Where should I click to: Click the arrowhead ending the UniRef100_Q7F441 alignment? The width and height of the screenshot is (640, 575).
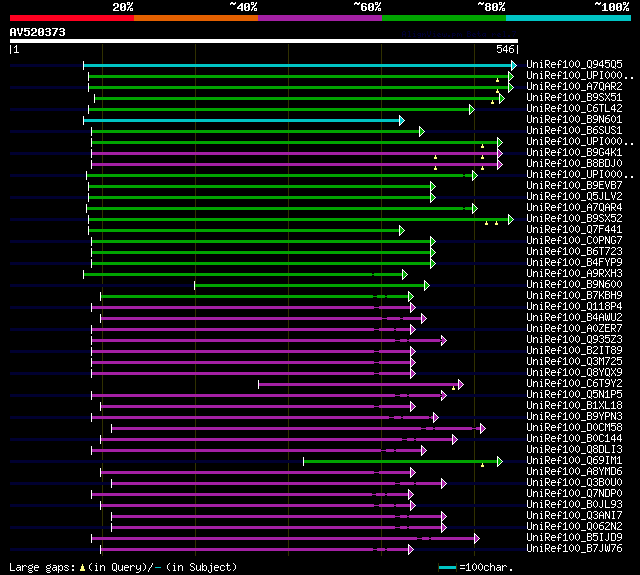point(402,231)
